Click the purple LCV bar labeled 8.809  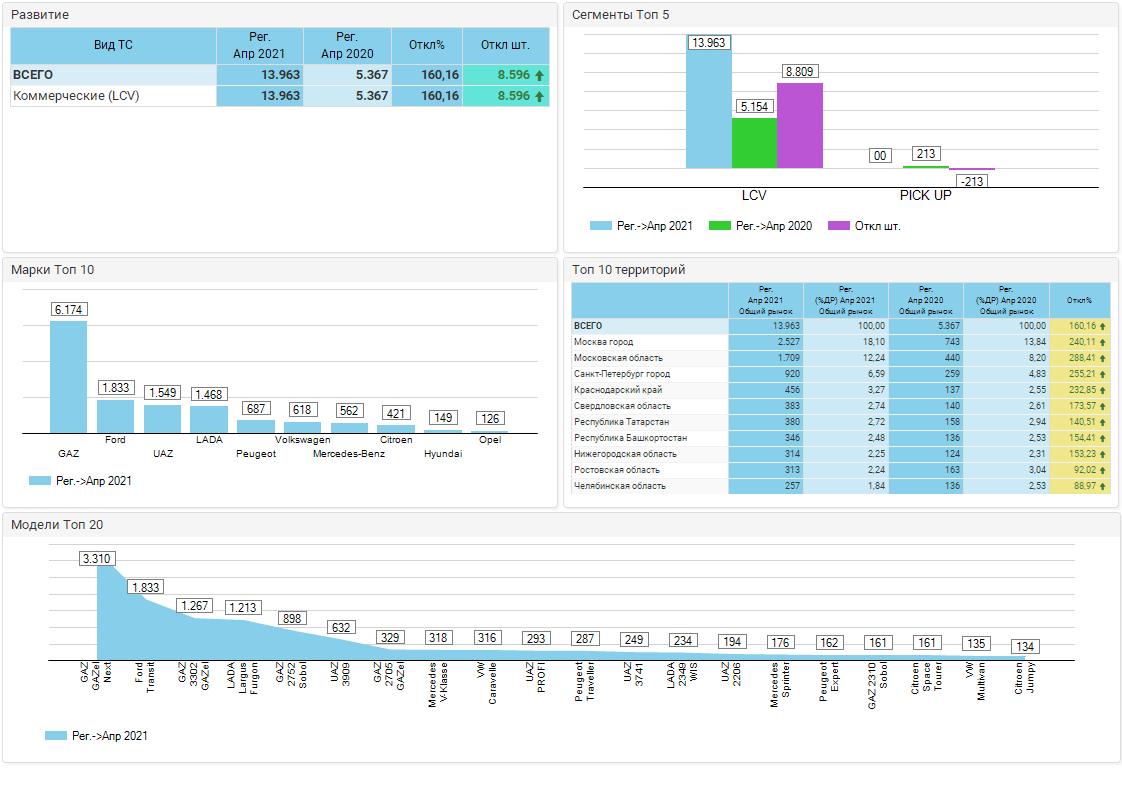point(800,126)
